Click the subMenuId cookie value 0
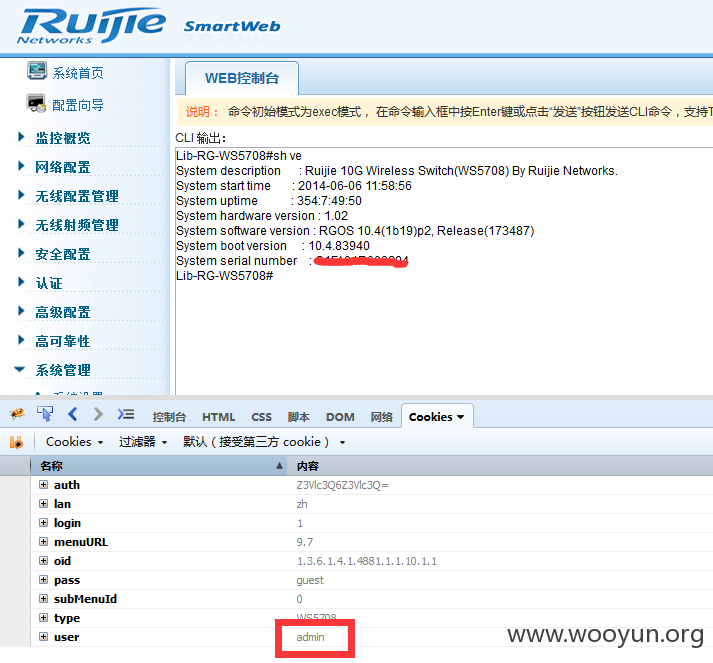This screenshot has height=663, width=713. tap(299, 599)
